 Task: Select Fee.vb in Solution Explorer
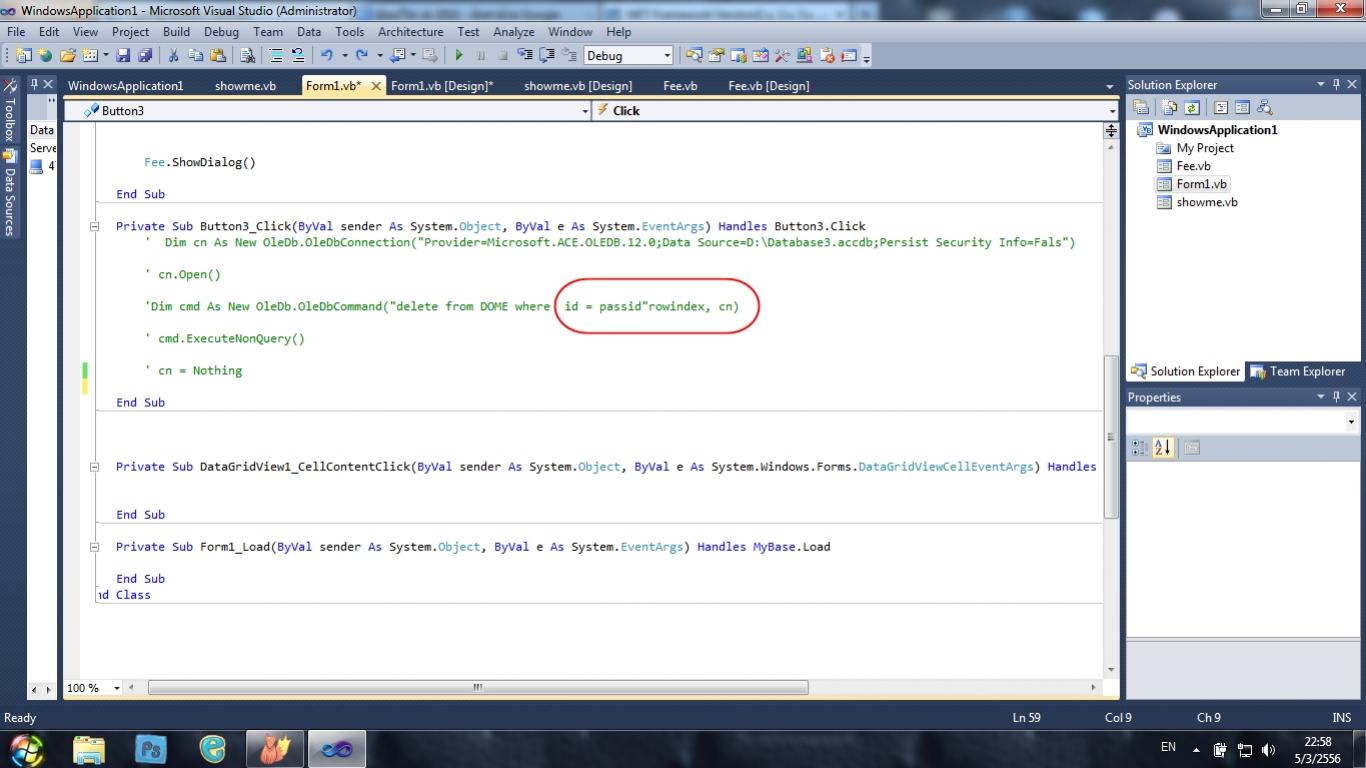click(1193, 166)
